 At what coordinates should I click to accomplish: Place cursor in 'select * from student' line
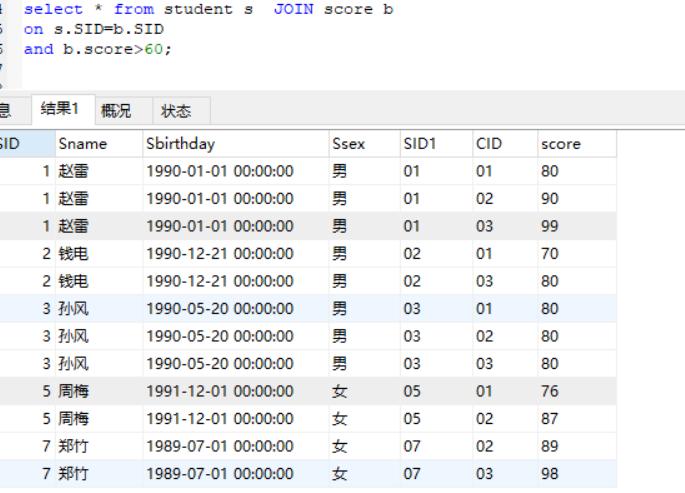[209, 9]
